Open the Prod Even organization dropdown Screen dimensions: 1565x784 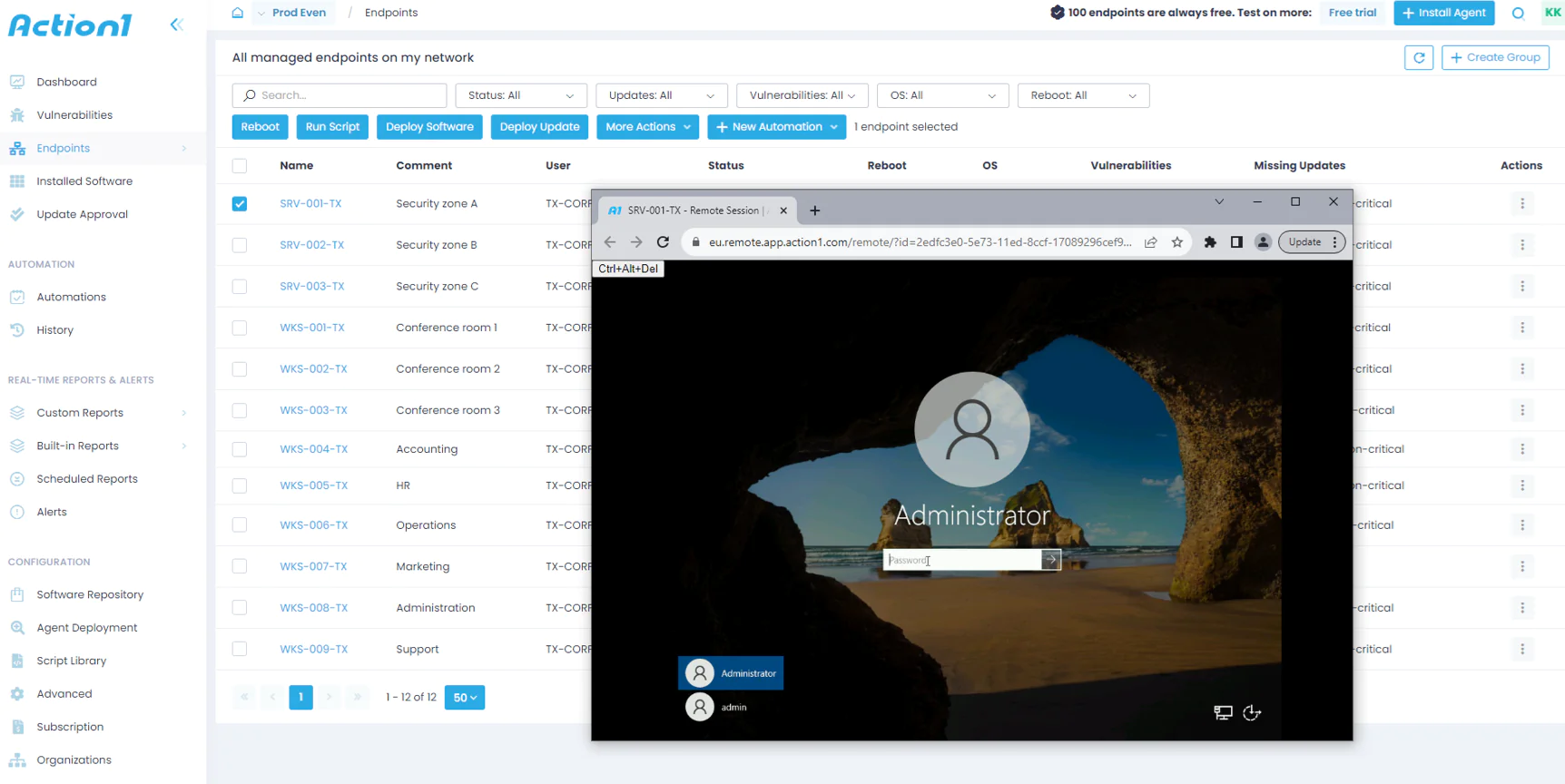click(292, 13)
